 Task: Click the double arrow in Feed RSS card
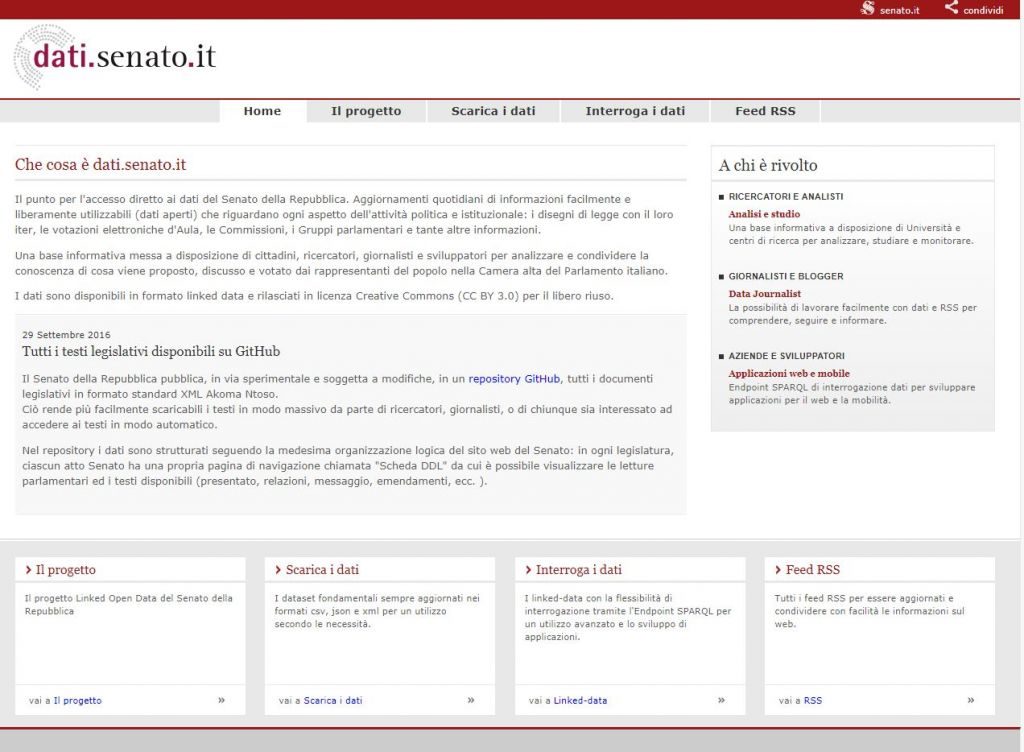point(970,700)
